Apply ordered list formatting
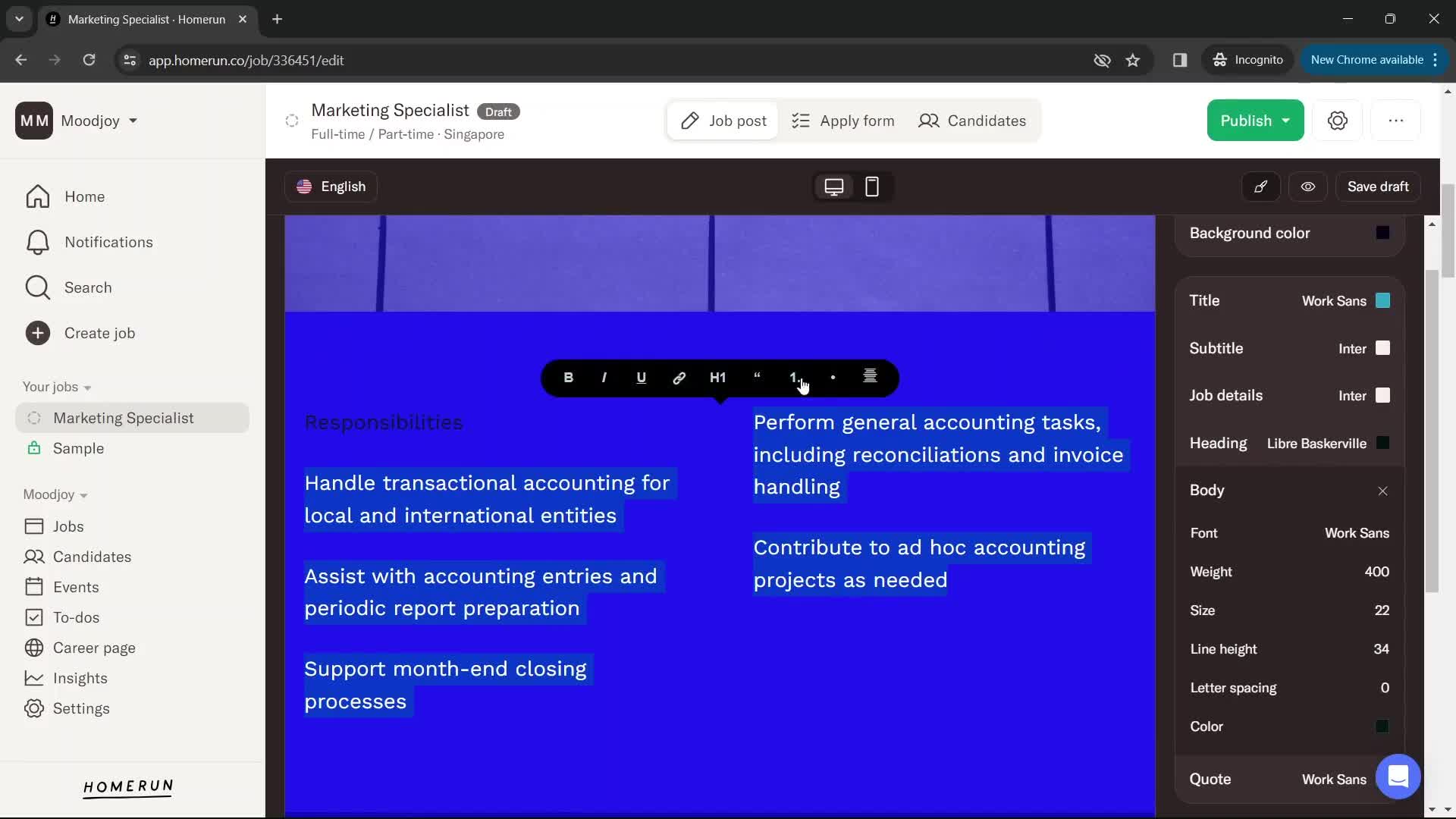 (795, 378)
